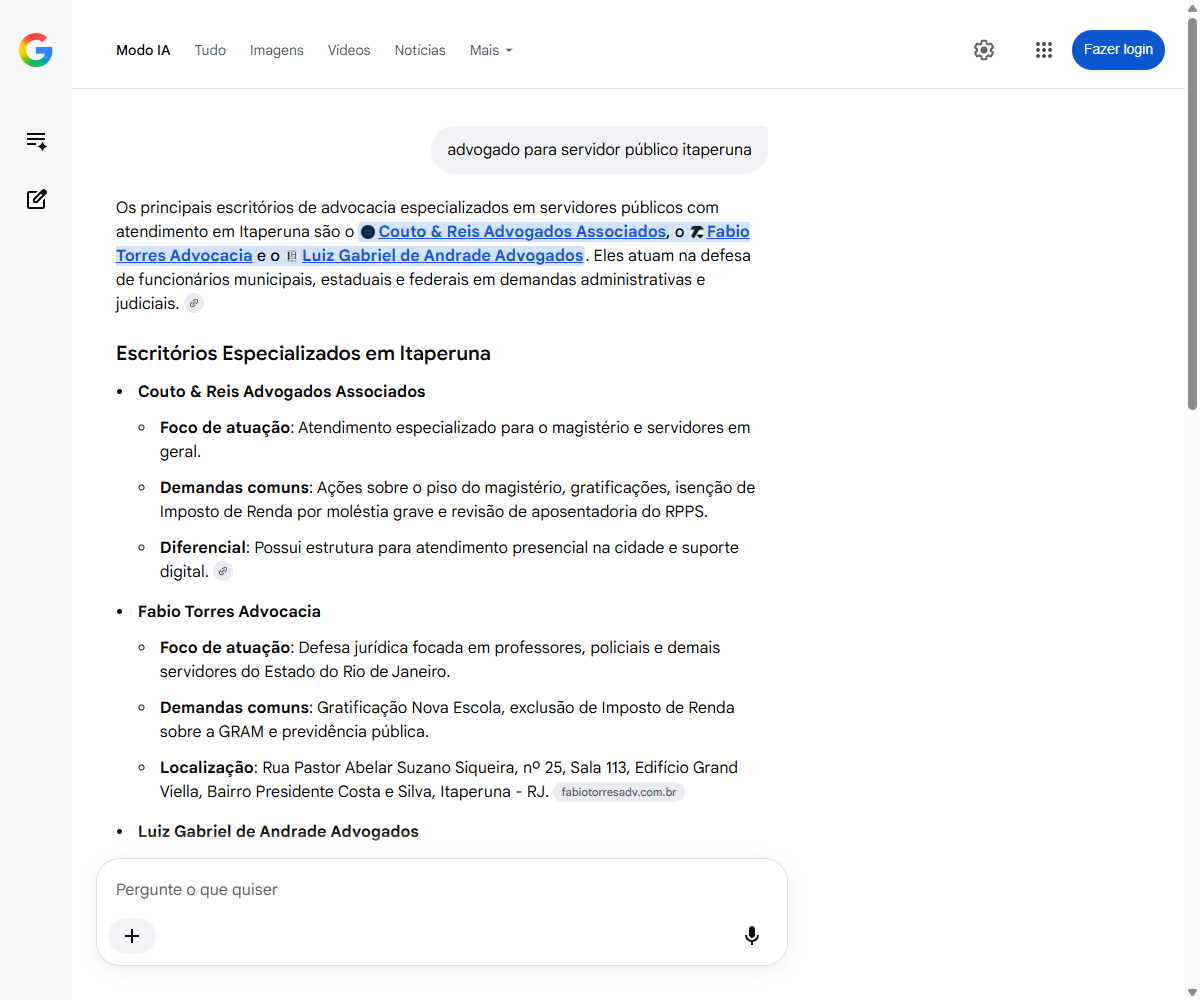Click bullet 'Luiz Gabriel de Andrade Advogados'
Image resolution: width=1200 pixels, height=1000 pixels.
[x=278, y=832]
